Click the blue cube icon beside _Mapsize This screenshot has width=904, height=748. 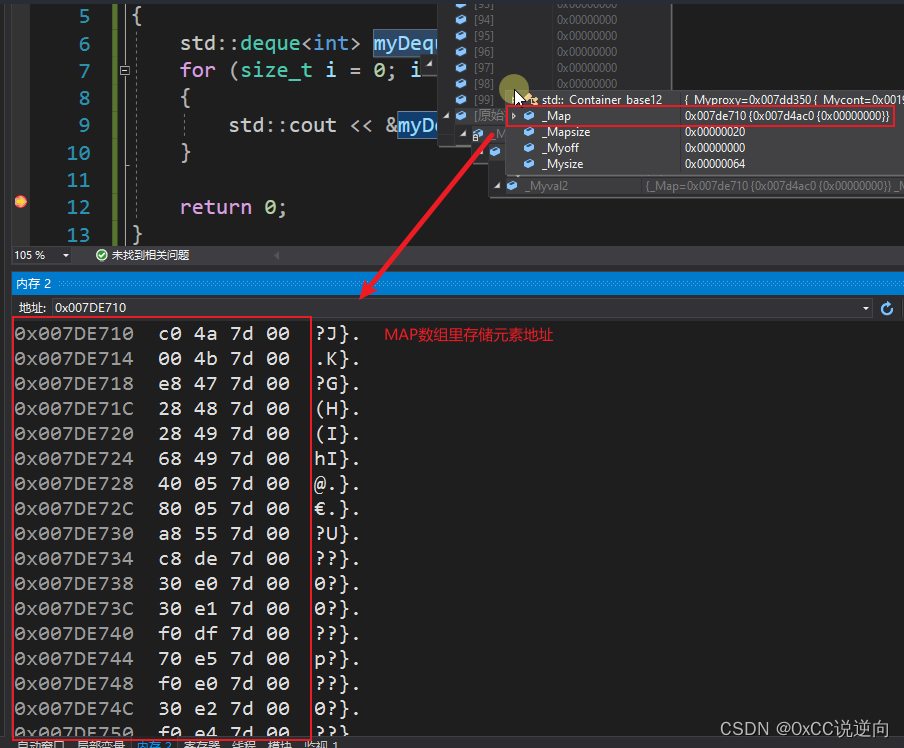pos(528,132)
